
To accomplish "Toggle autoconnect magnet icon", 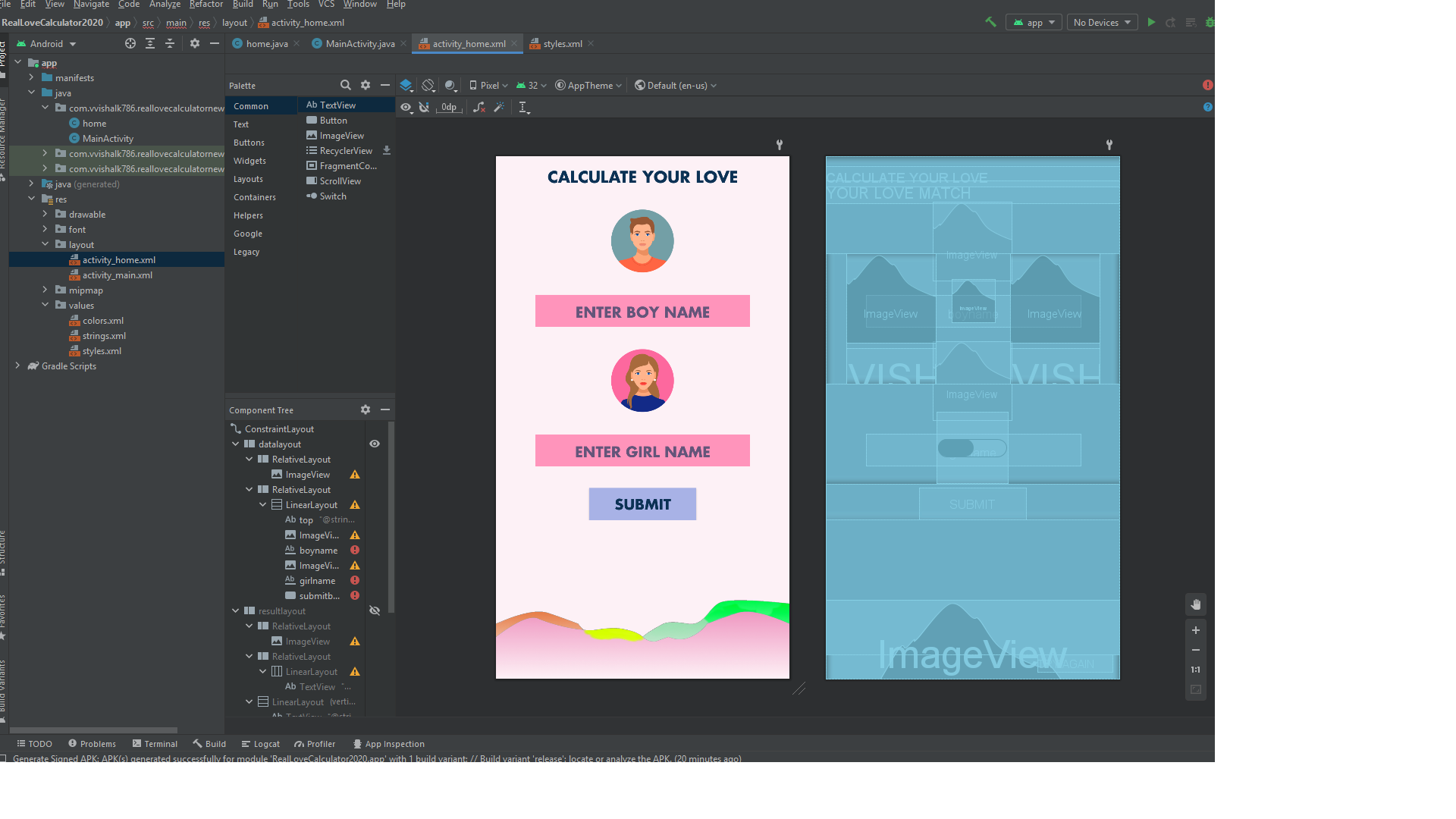I will 425,108.
